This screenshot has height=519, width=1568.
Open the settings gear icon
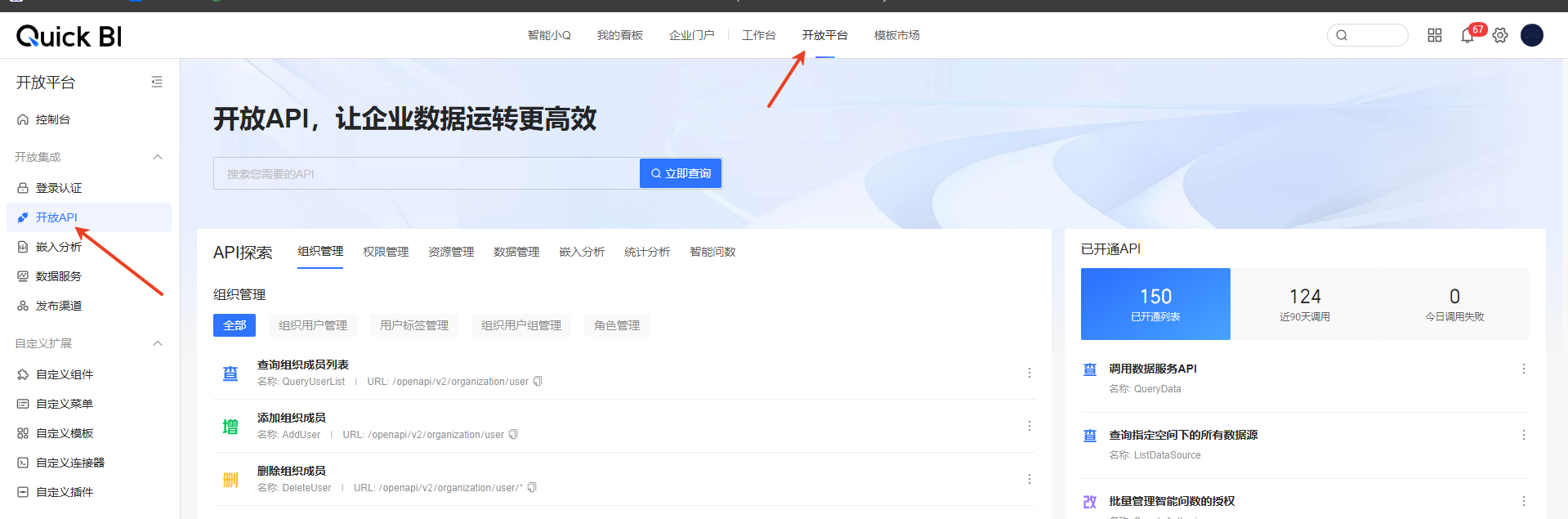(x=1500, y=35)
